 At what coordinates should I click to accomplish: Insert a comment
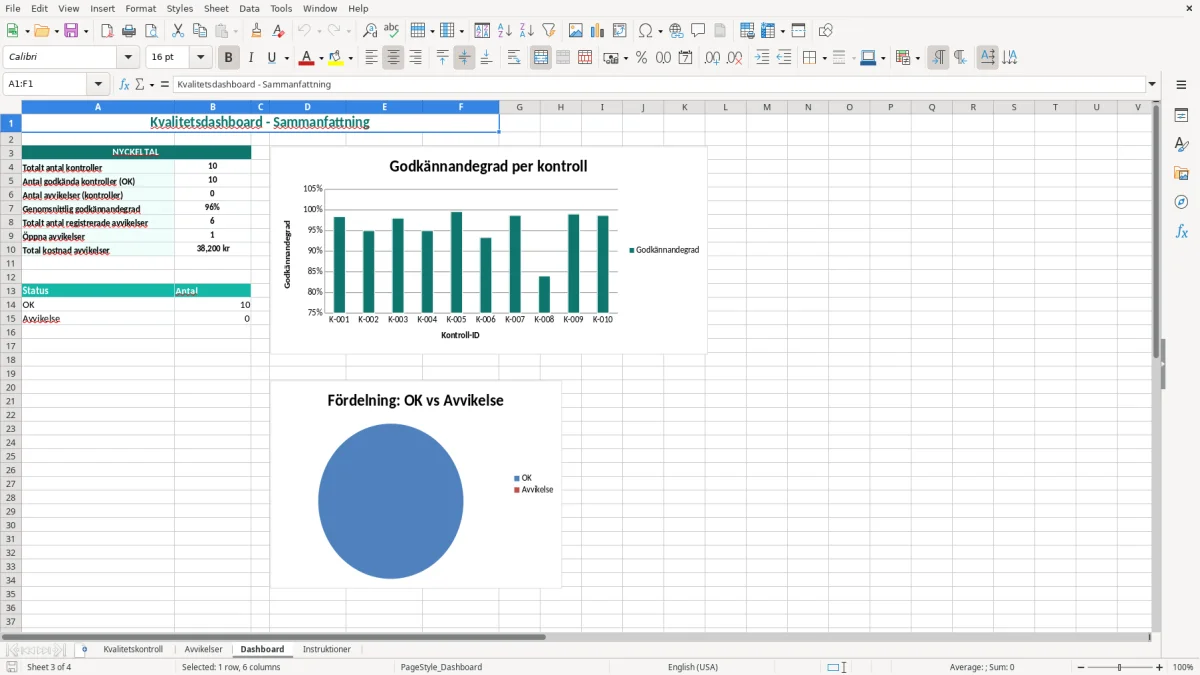[698, 31]
